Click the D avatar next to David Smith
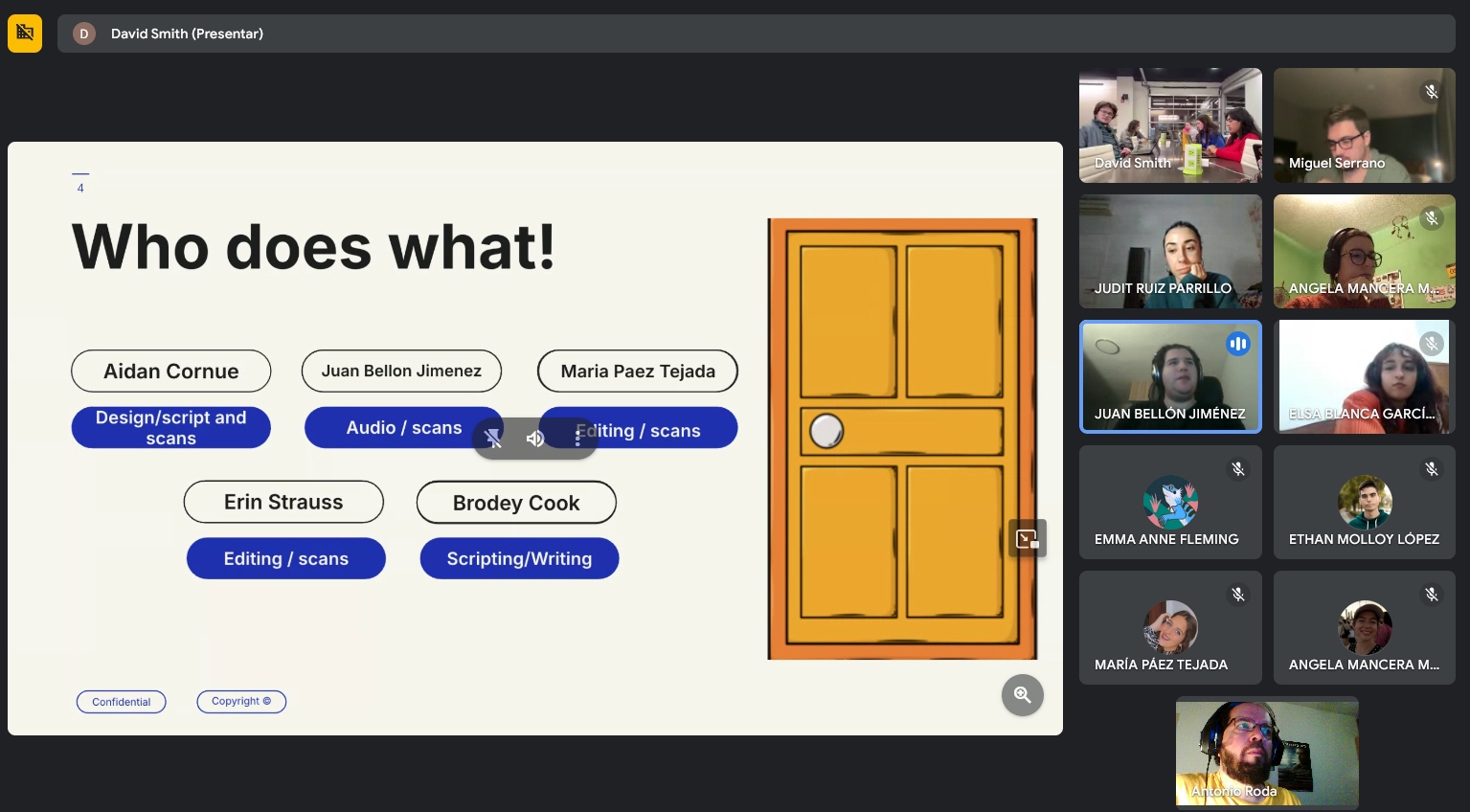Image resolution: width=1470 pixels, height=812 pixels. pos(84,34)
